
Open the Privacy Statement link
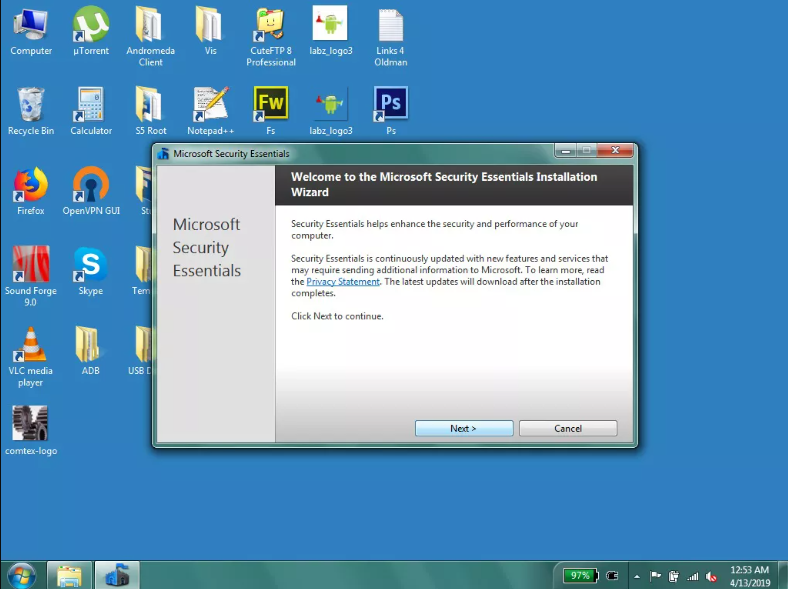(343, 282)
